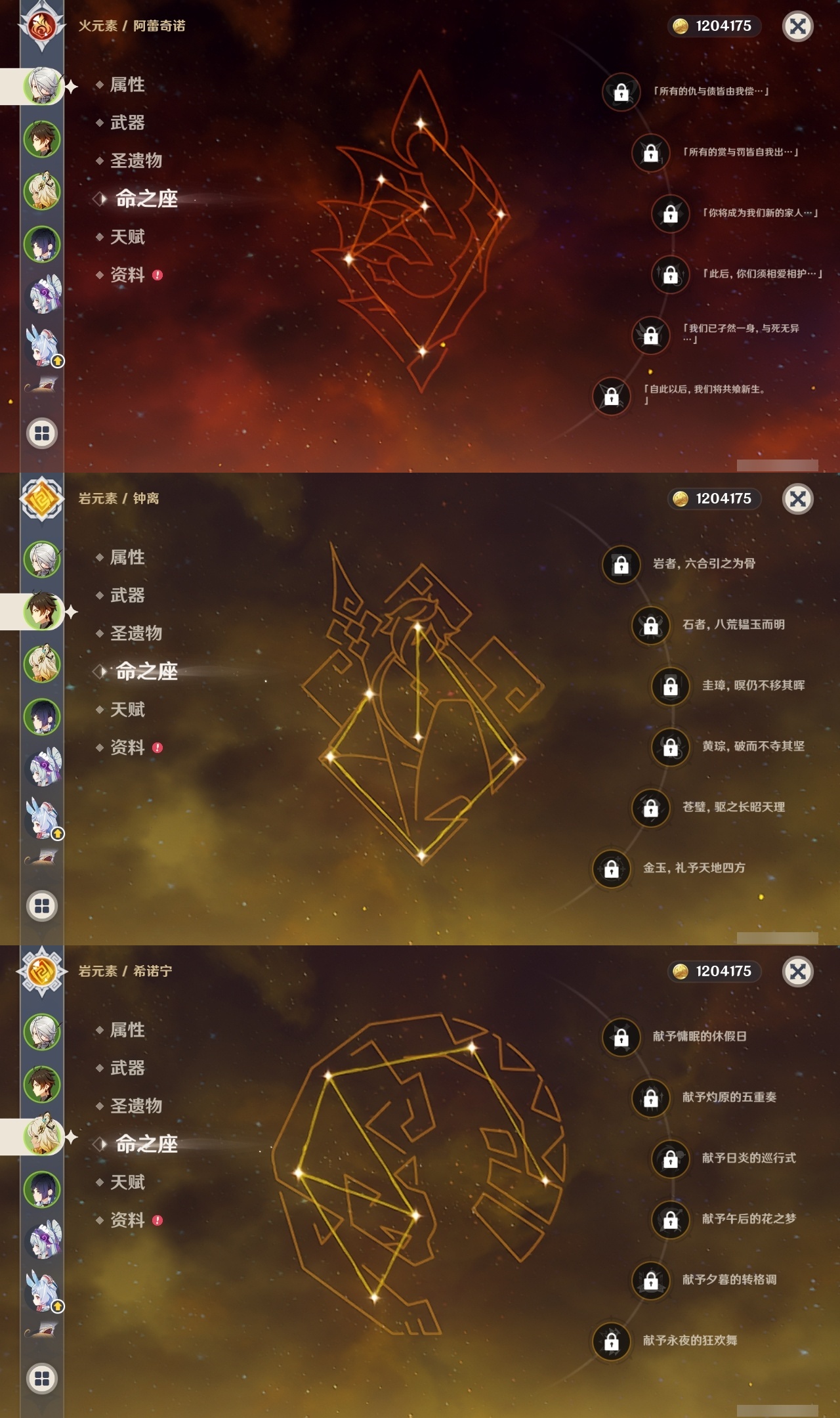
Task: Select the constellation 石者，八荒韫玉而明
Action: click(x=734, y=624)
